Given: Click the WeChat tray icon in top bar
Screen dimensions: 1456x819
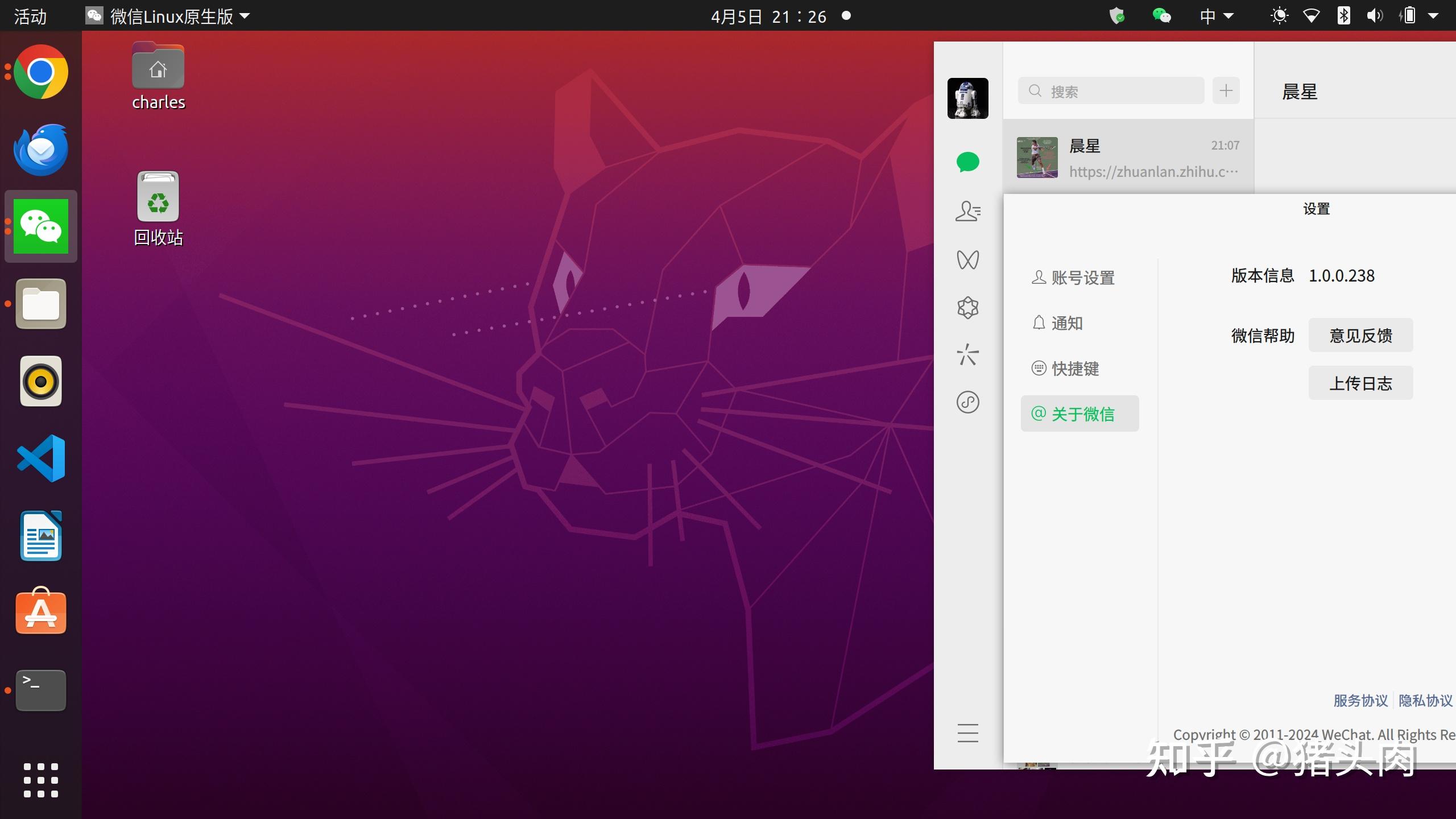Looking at the screenshot, I should [x=1161, y=15].
